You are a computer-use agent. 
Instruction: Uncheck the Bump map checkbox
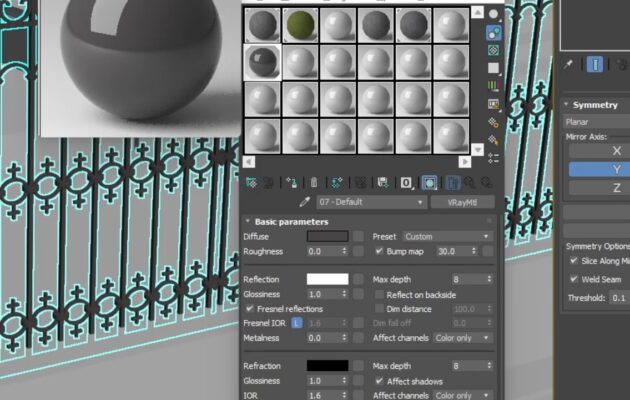(380, 252)
